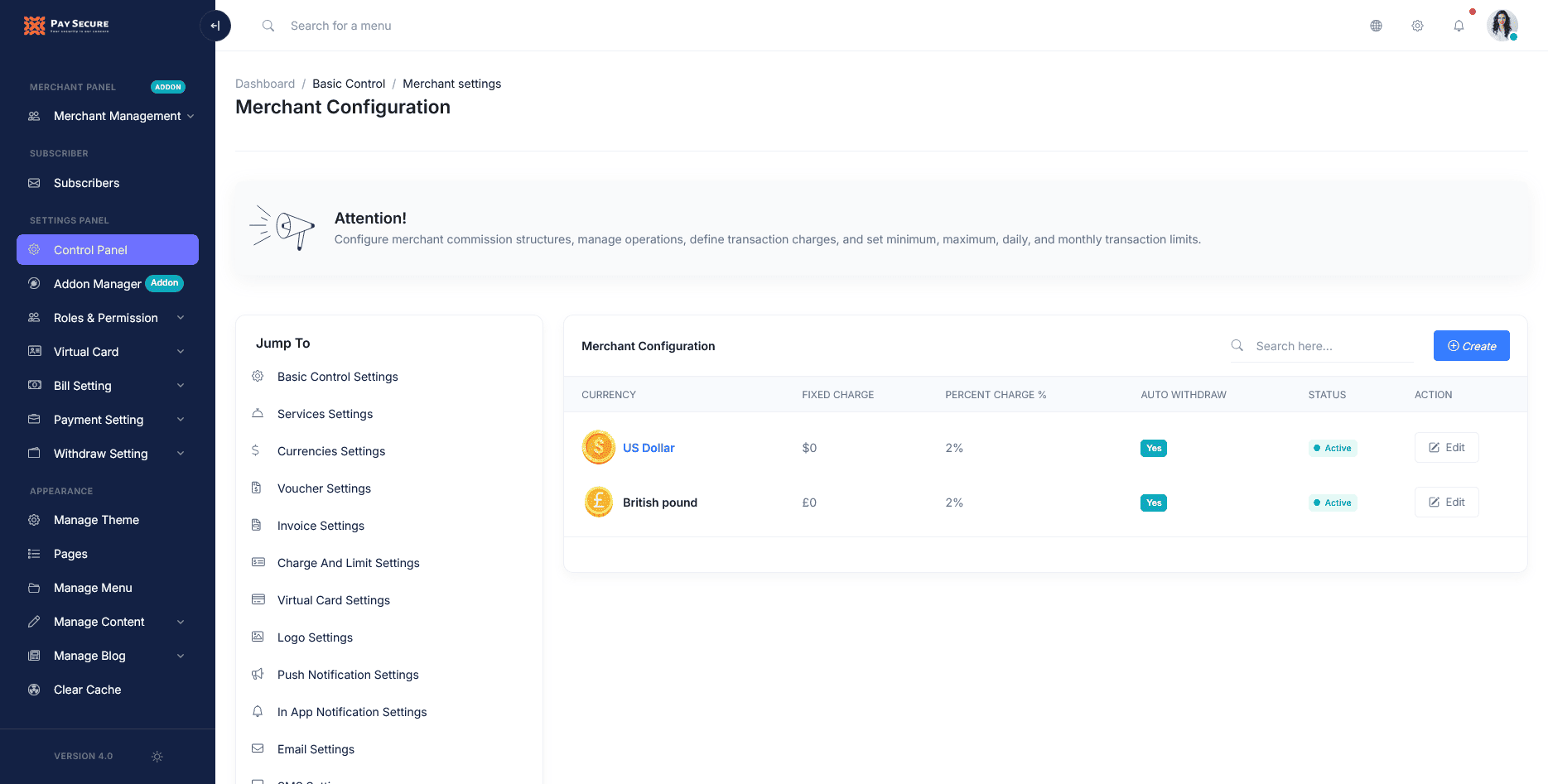Open Manage Theme settings
Viewport: 1548px width, 784px height.
(96, 519)
